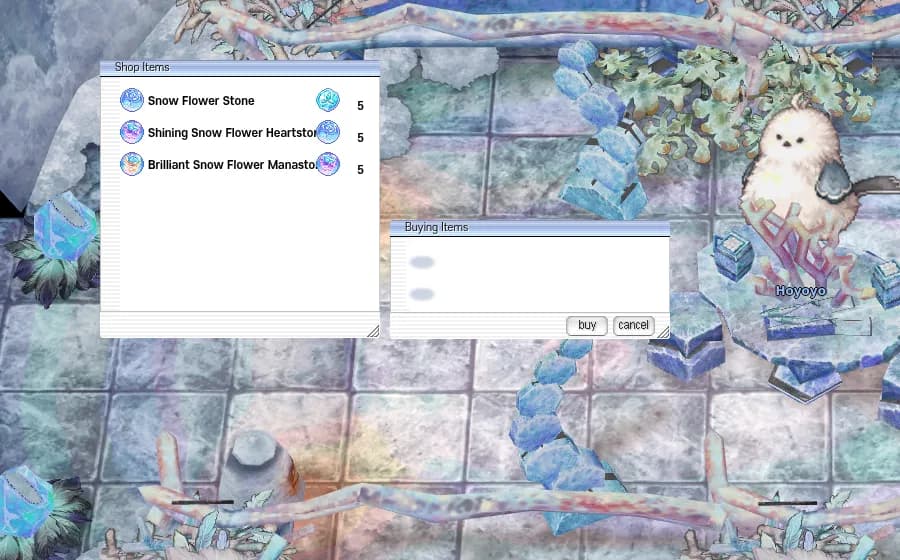The width and height of the screenshot is (900, 560).
Task: Click the Snow Flower Stone item icon
Action: (131, 100)
